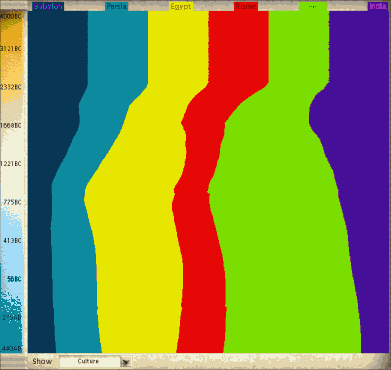Select the 1221BC timeline marker
The height and width of the screenshot is (370, 391).
11,164
